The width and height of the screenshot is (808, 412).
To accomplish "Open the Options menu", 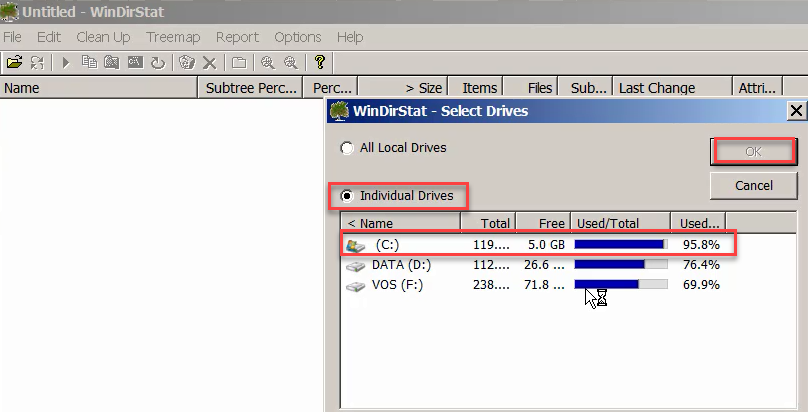I will point(298,37).
